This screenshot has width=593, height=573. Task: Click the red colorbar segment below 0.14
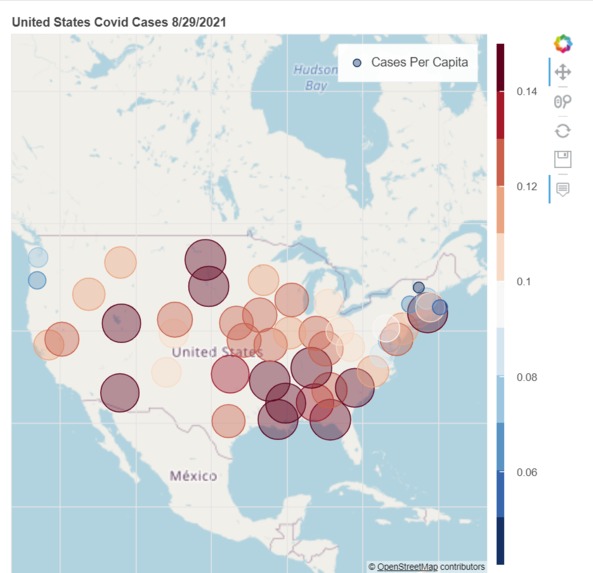(x=500, y=115)
